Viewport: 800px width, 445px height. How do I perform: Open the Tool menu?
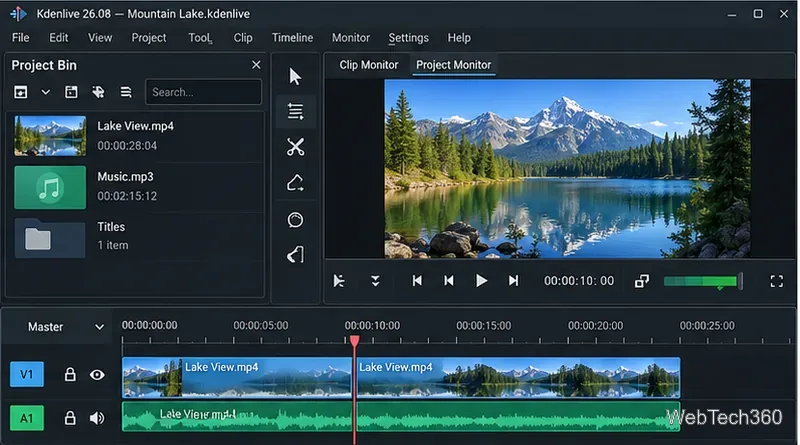(x=200, y=38)
